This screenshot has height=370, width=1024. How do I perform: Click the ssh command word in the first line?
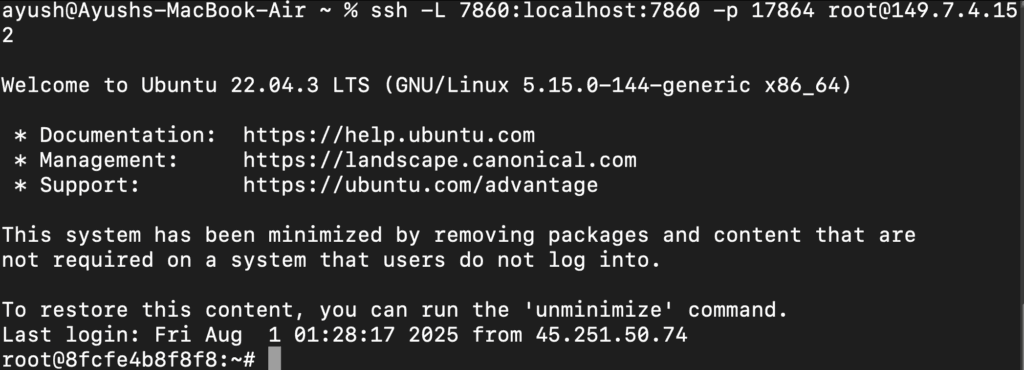point(389,10)
